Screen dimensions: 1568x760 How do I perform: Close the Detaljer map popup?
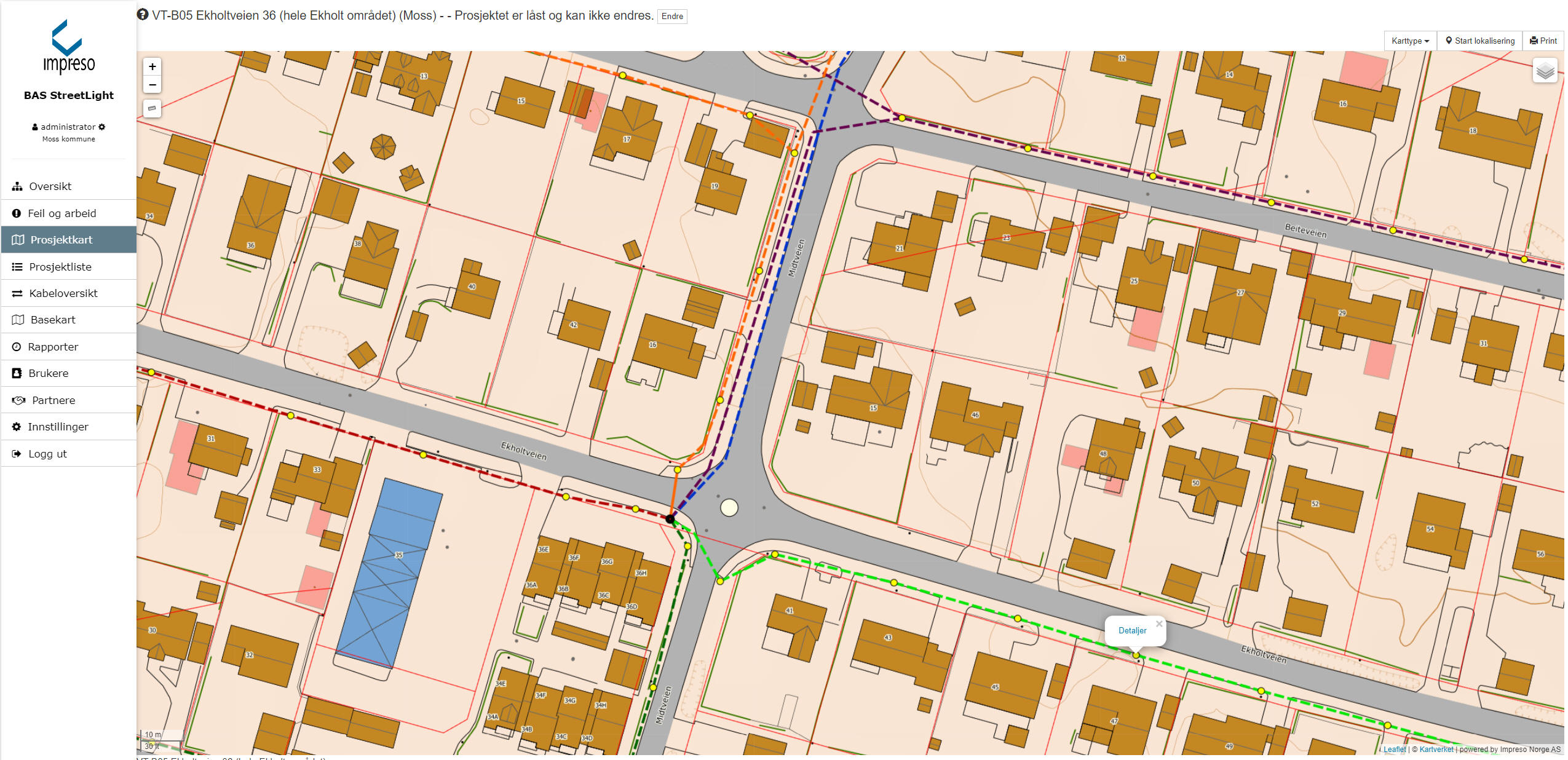(1158, 623)
